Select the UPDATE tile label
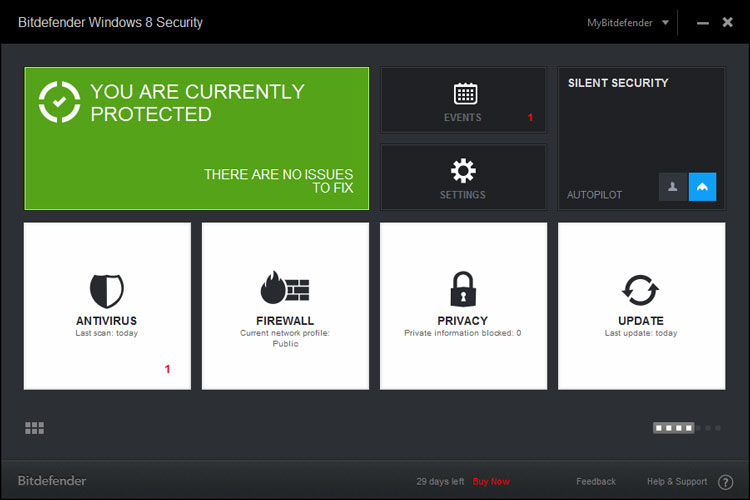This screenshot has height=500, width=750. point(641,321)
